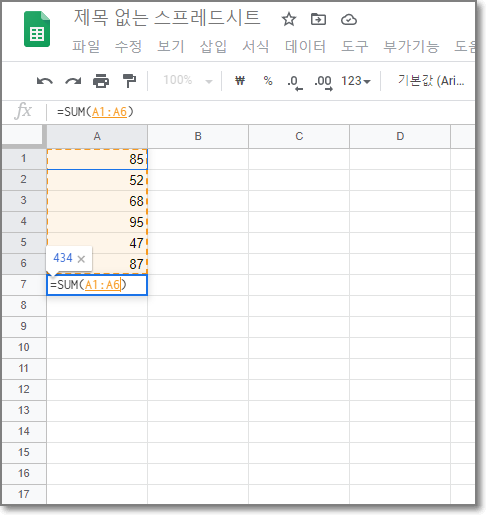
Task: Click cell A3 containing 68
Action: tap(97, 201)
